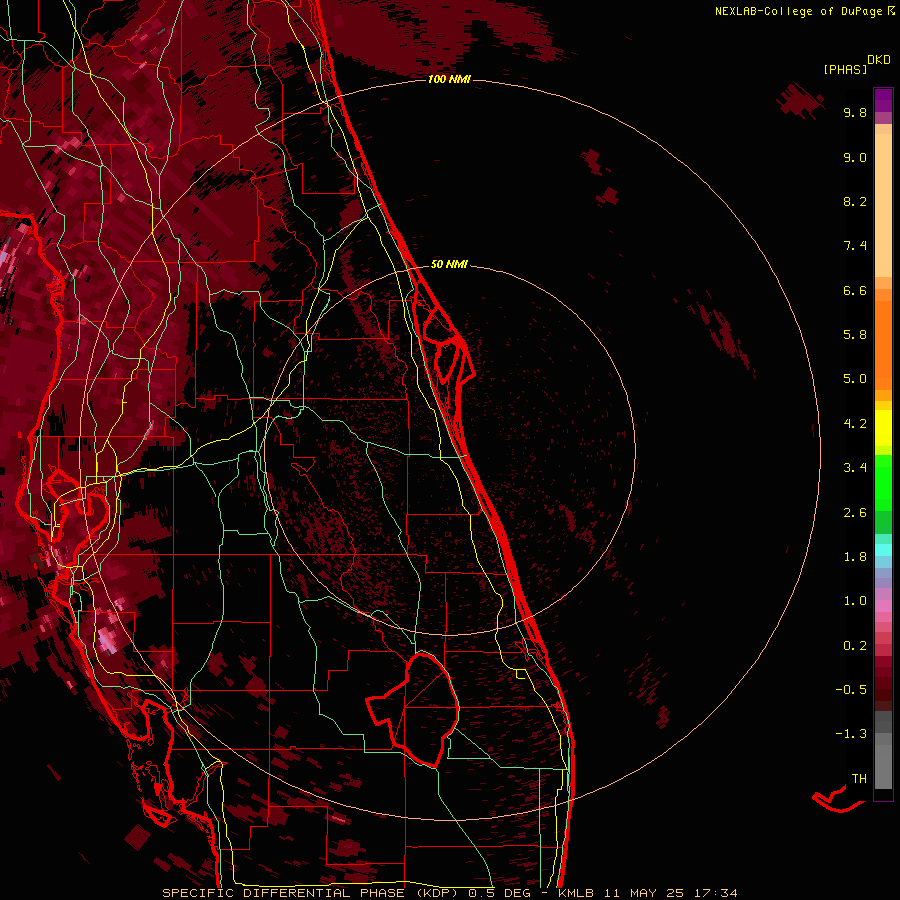The height and width of the screenshot is (900, 900).
Task: Click the 5.8 scale value
Action: click(x=855, y=335)
